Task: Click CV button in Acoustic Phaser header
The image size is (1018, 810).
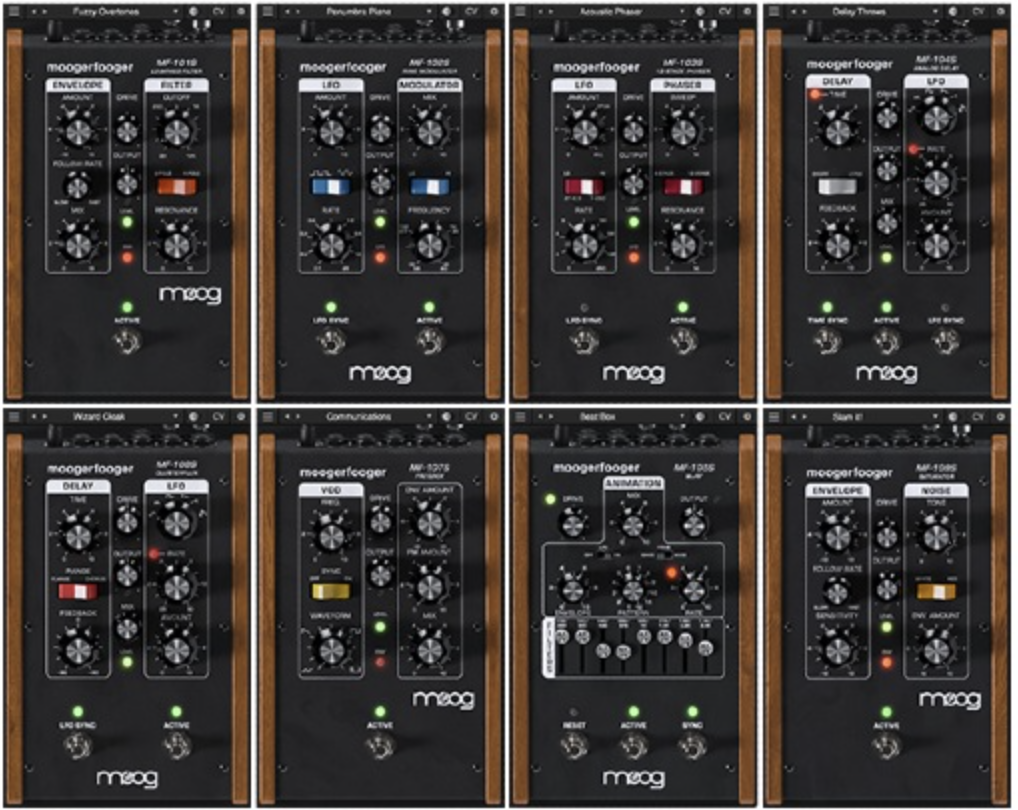Action: coord(725,11)
